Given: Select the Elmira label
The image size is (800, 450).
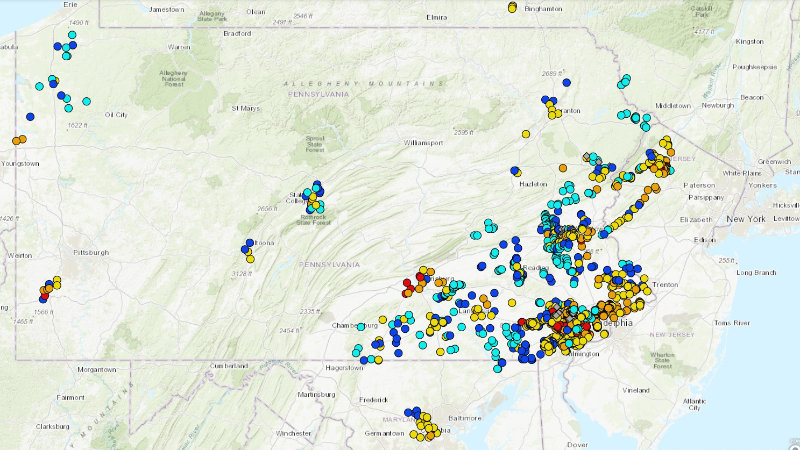Looking at the screenshot, I should (x=437, y=17).
